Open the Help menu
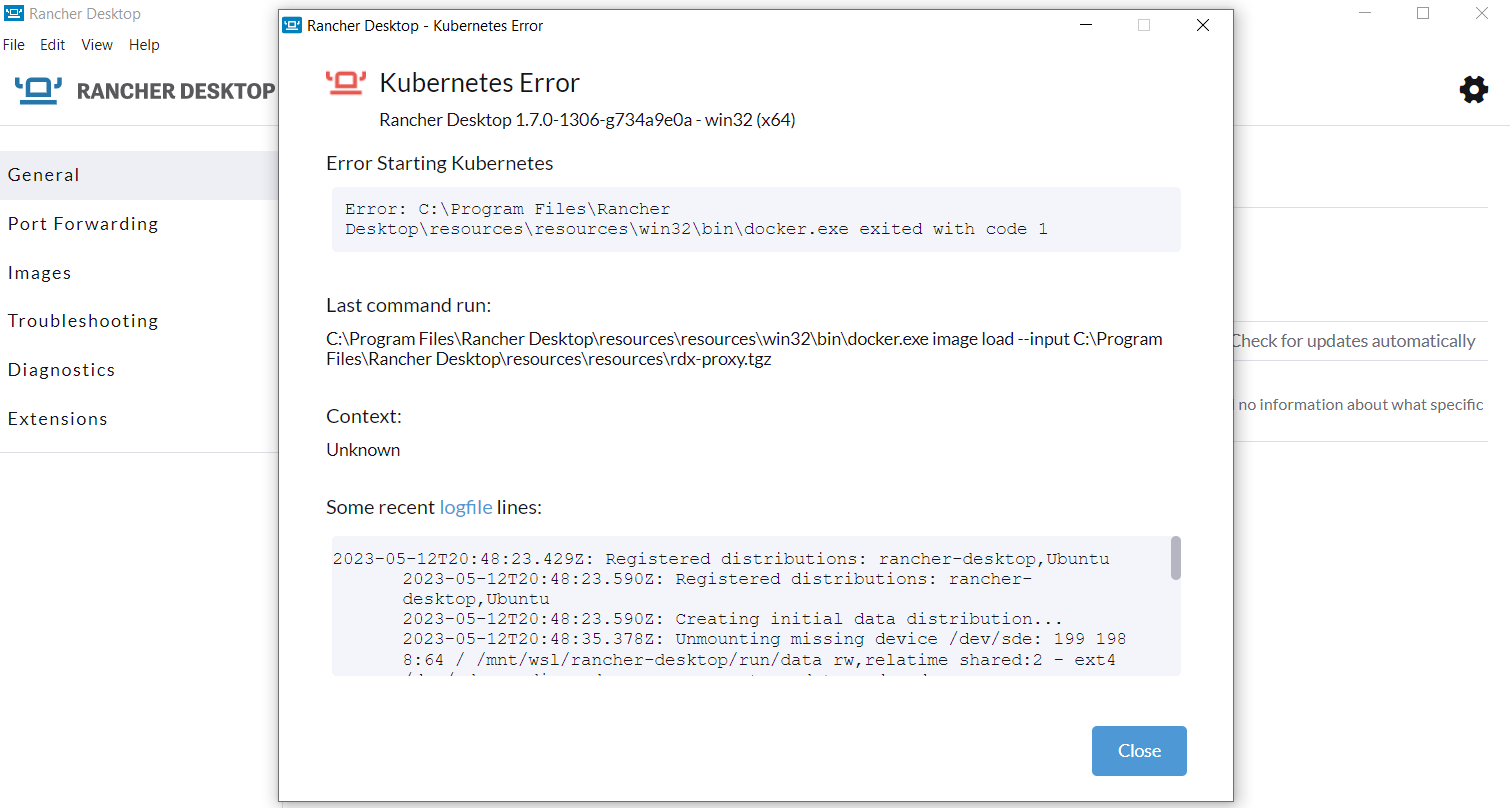 click(x=144, y=44)
